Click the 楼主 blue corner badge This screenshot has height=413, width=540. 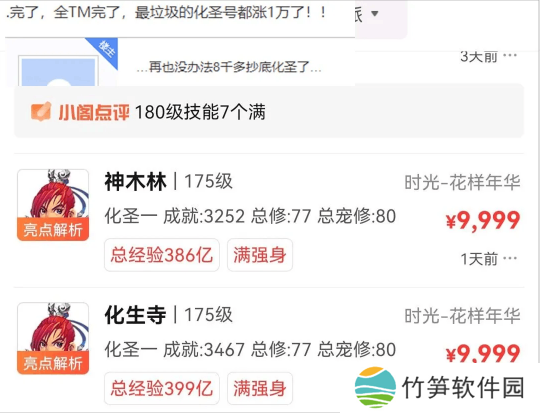pos(105,50)
